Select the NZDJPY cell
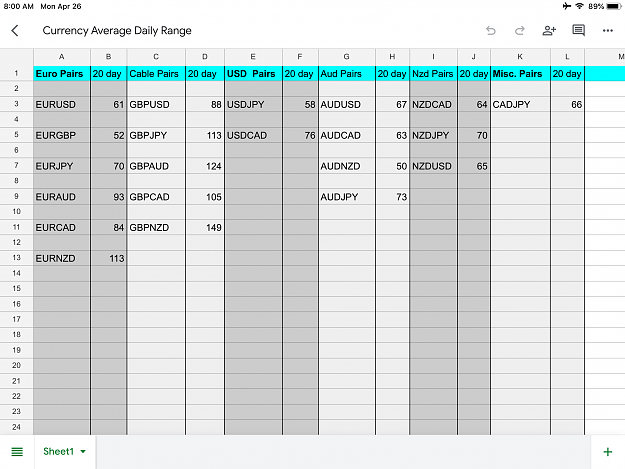 click(x=433, y=135)
